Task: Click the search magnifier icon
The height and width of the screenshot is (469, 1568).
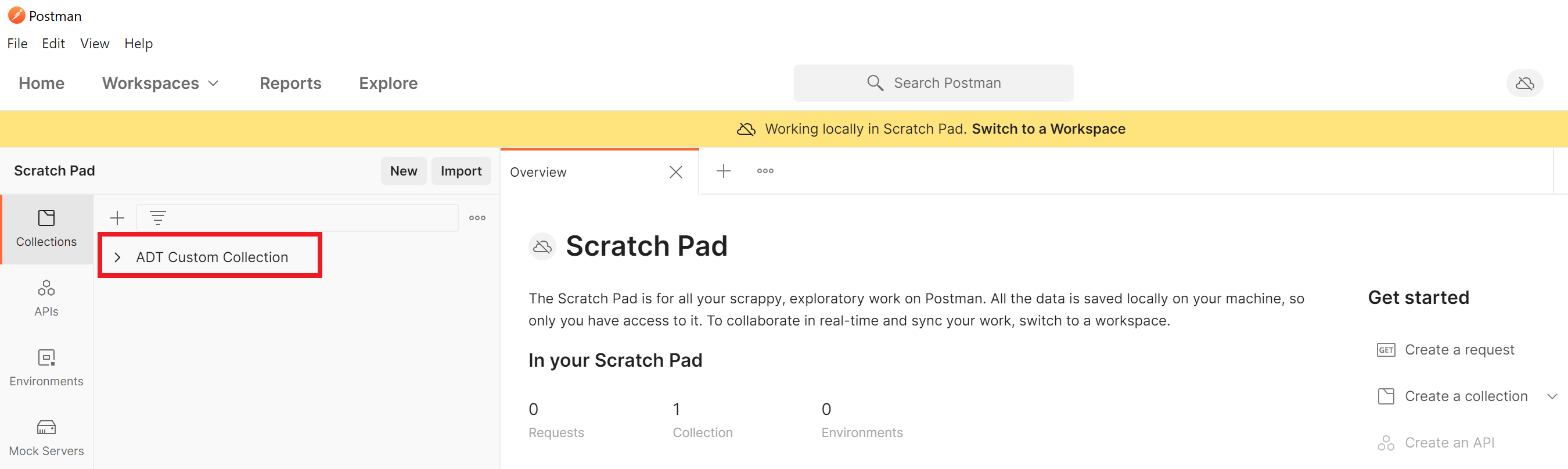Action: (875, 83)
